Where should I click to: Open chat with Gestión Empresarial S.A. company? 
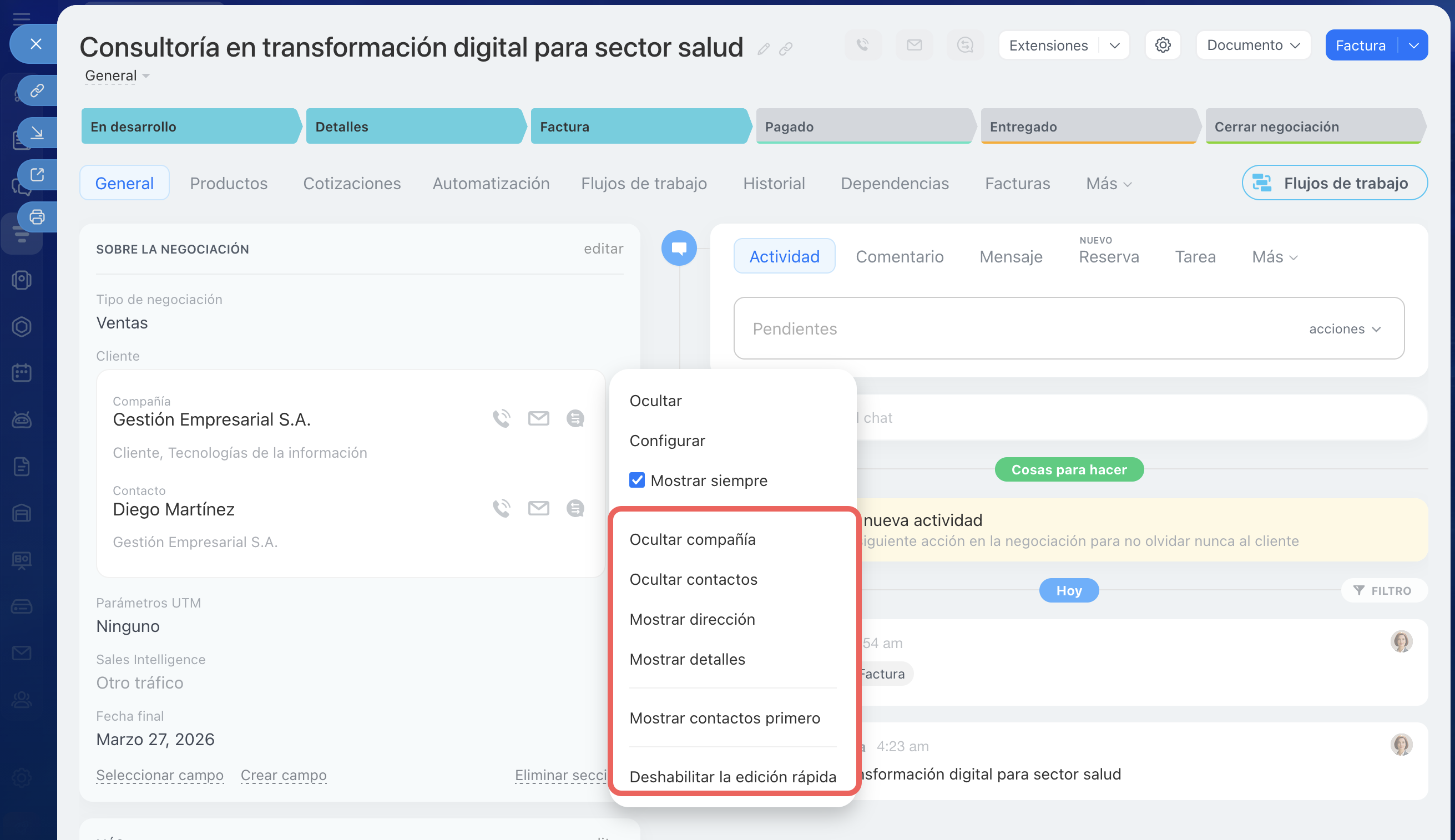coord(574,418)
